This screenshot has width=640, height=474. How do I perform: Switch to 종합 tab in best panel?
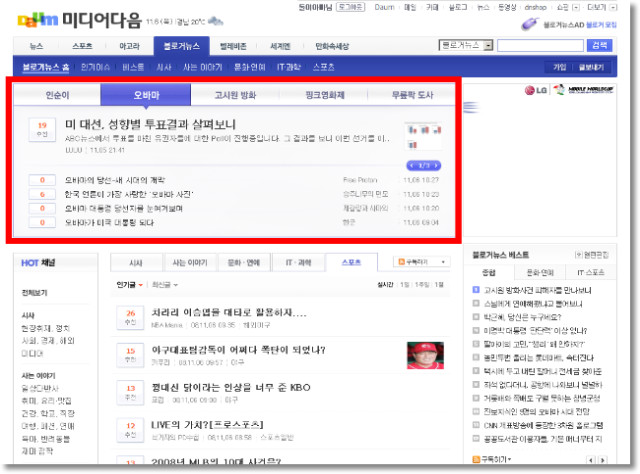tap(489, 272)
